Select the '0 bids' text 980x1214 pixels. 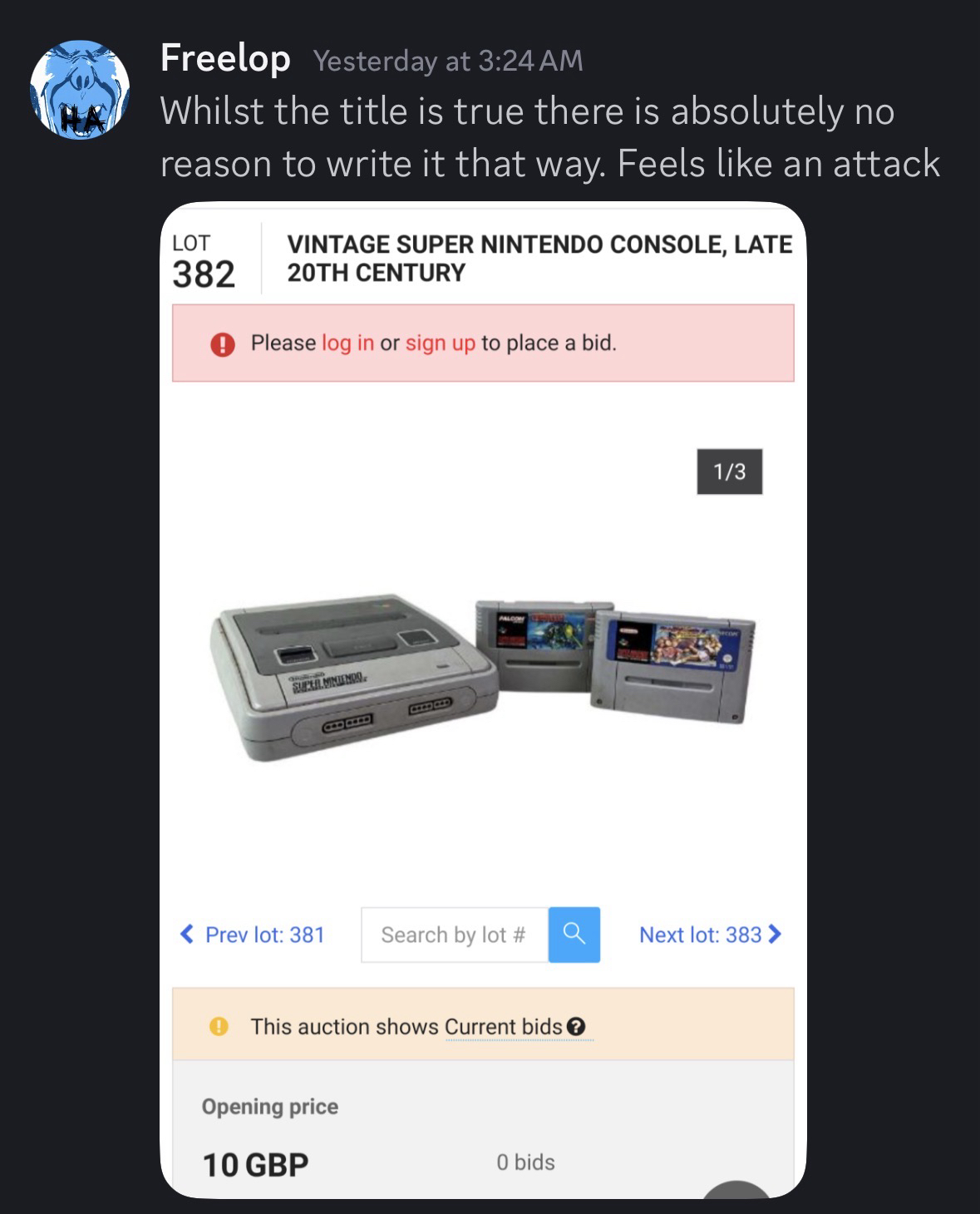525,1162
